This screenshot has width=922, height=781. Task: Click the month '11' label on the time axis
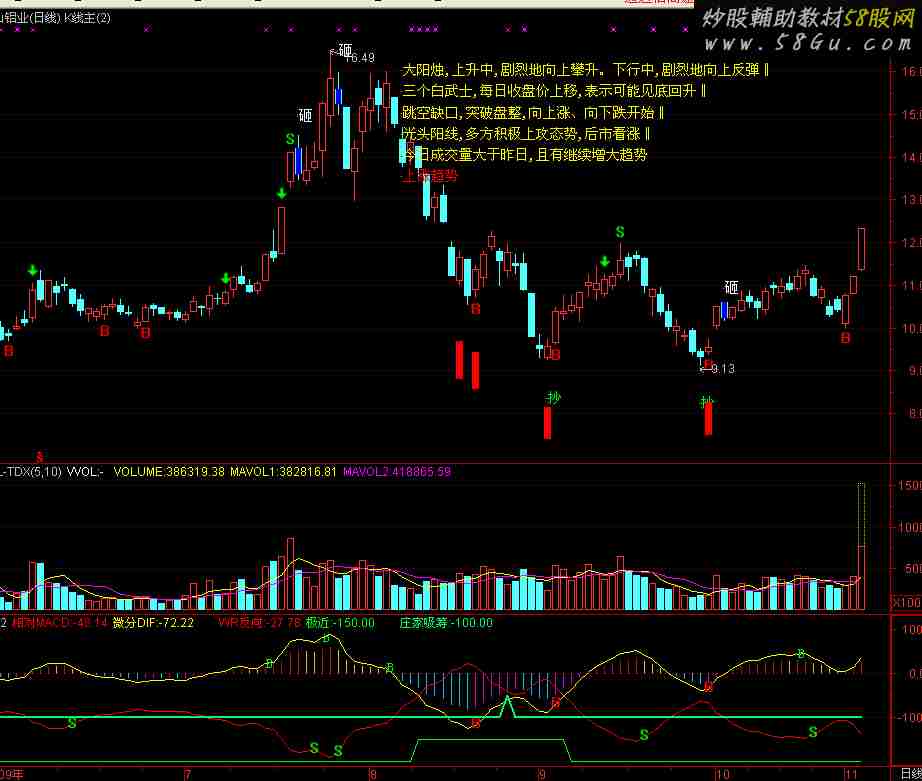coord(852,775)
